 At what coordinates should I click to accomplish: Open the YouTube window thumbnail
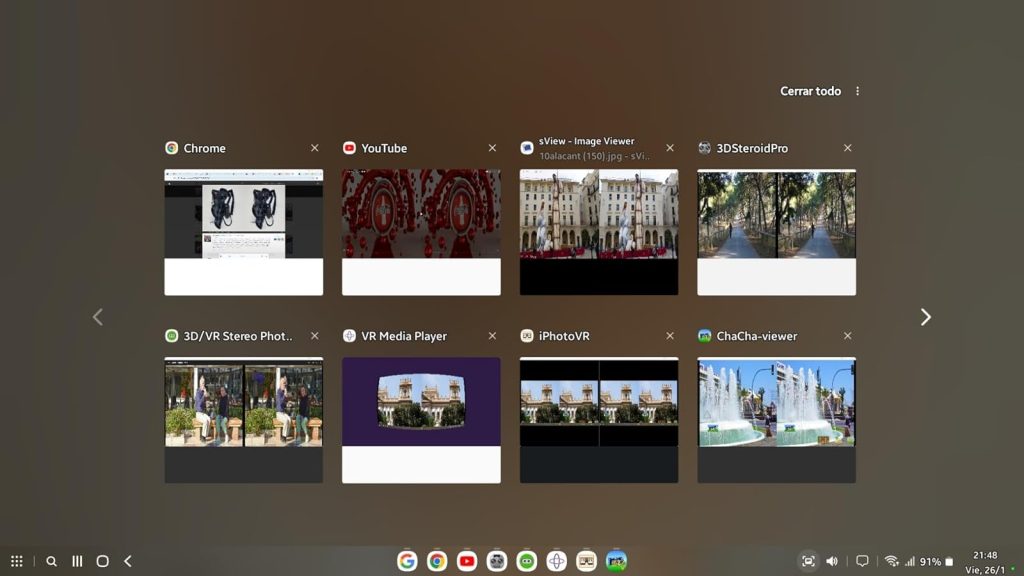coord(421,232)
